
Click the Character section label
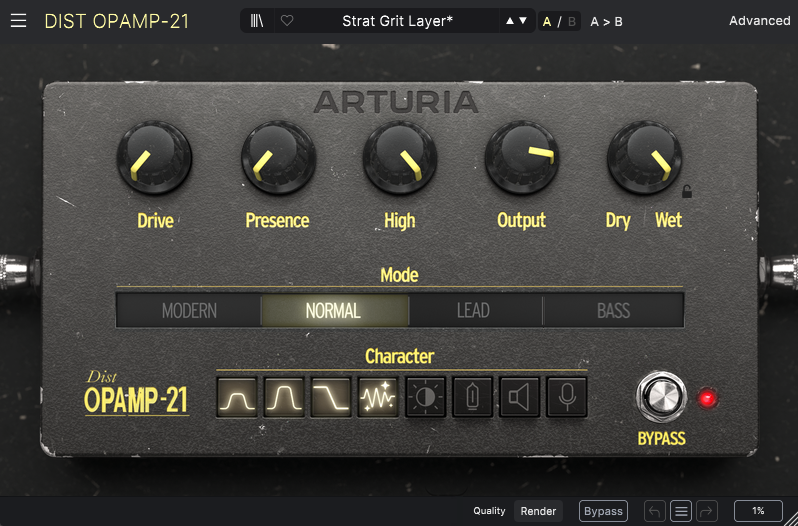tap(400, 357)
